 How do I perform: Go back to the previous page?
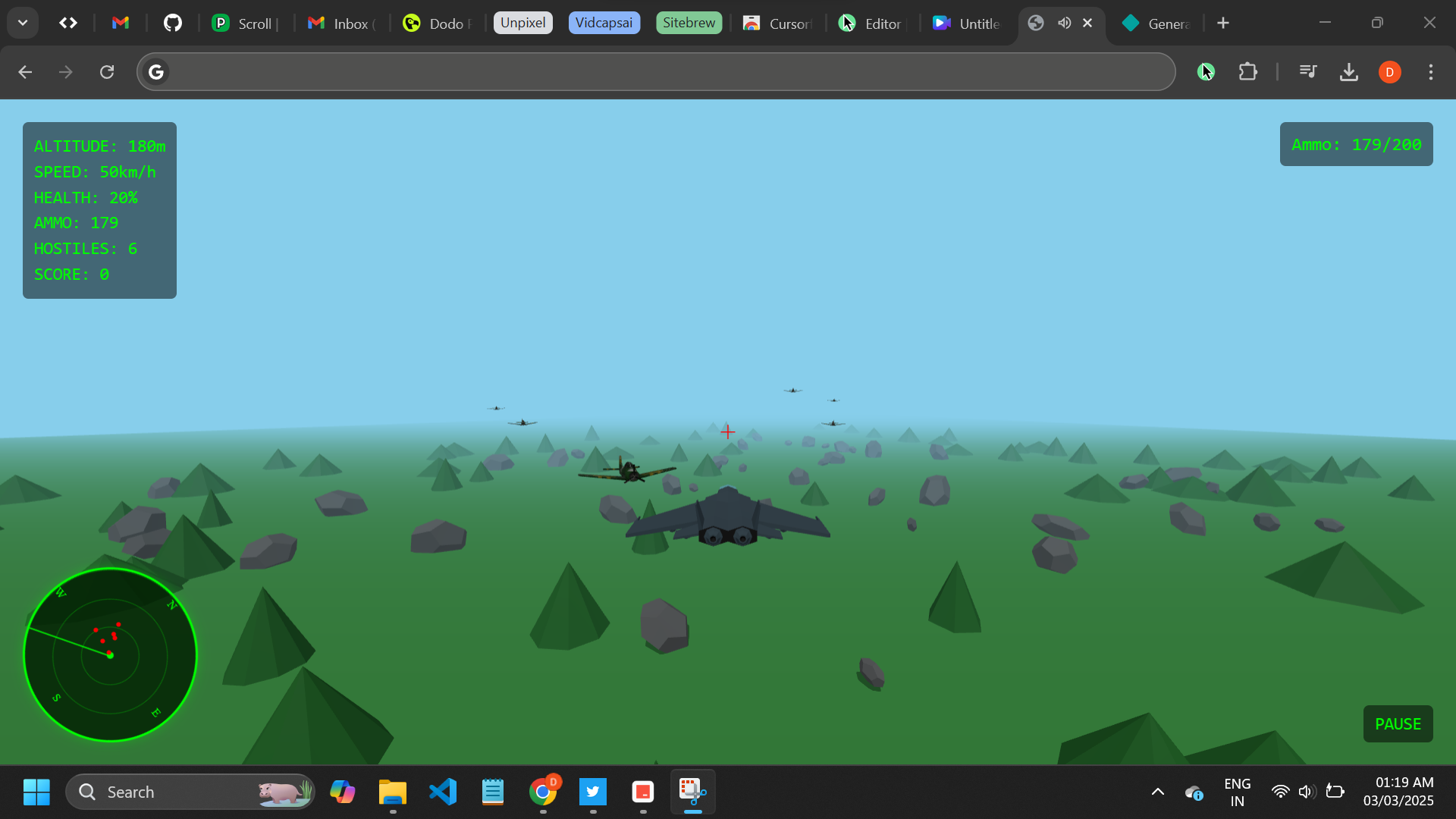[25, 72]
